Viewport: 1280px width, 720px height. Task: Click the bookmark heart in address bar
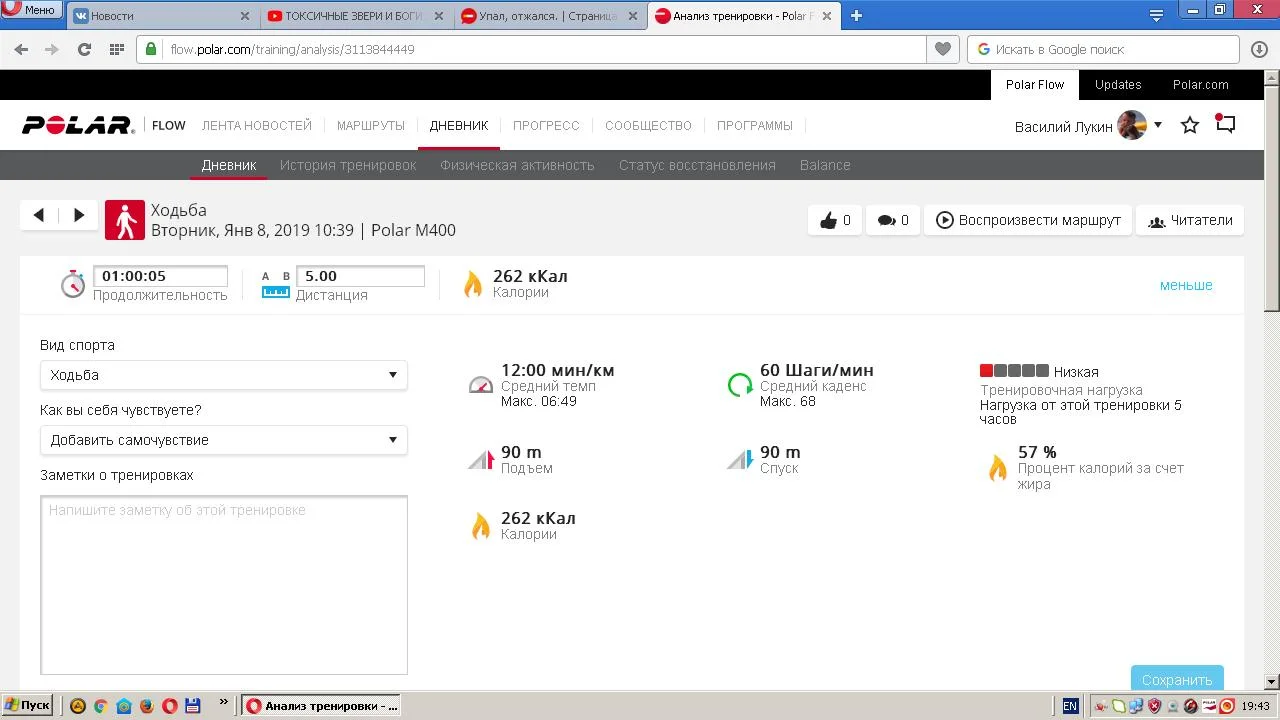pos(942,49)
